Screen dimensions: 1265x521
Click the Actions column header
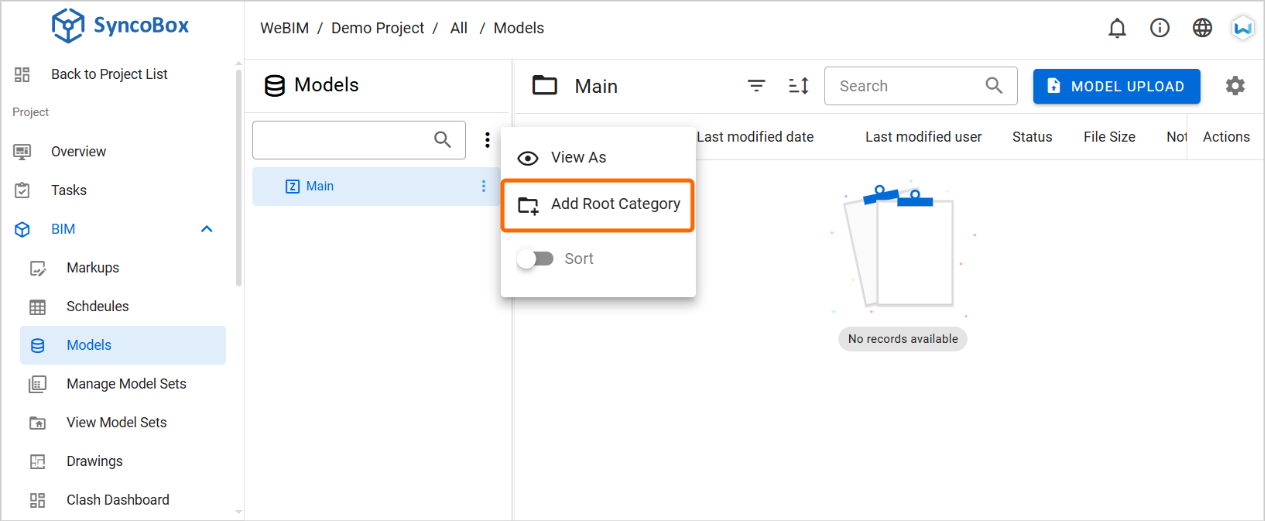[x=1226, y=137]
